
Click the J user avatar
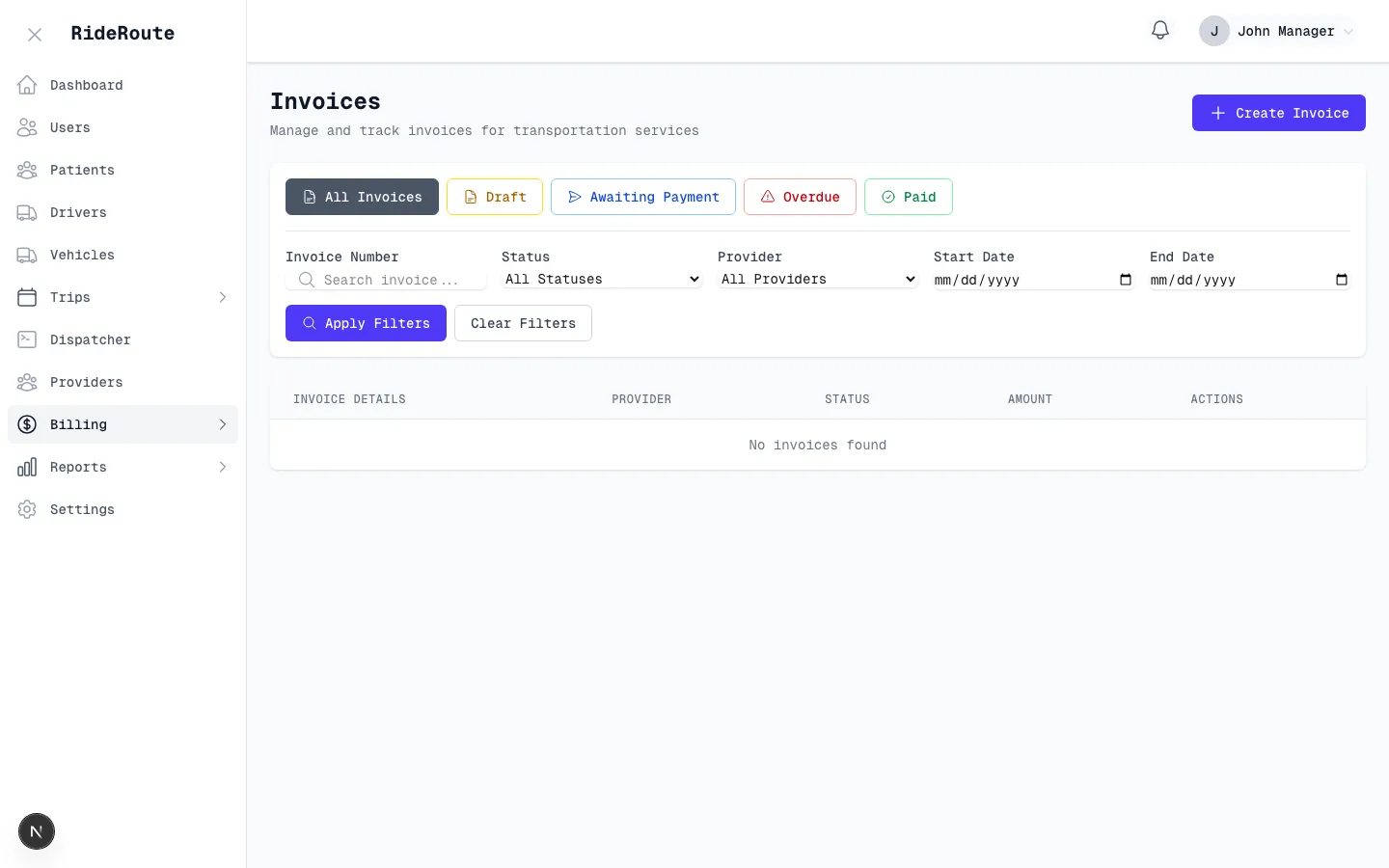pos(1214,31)
